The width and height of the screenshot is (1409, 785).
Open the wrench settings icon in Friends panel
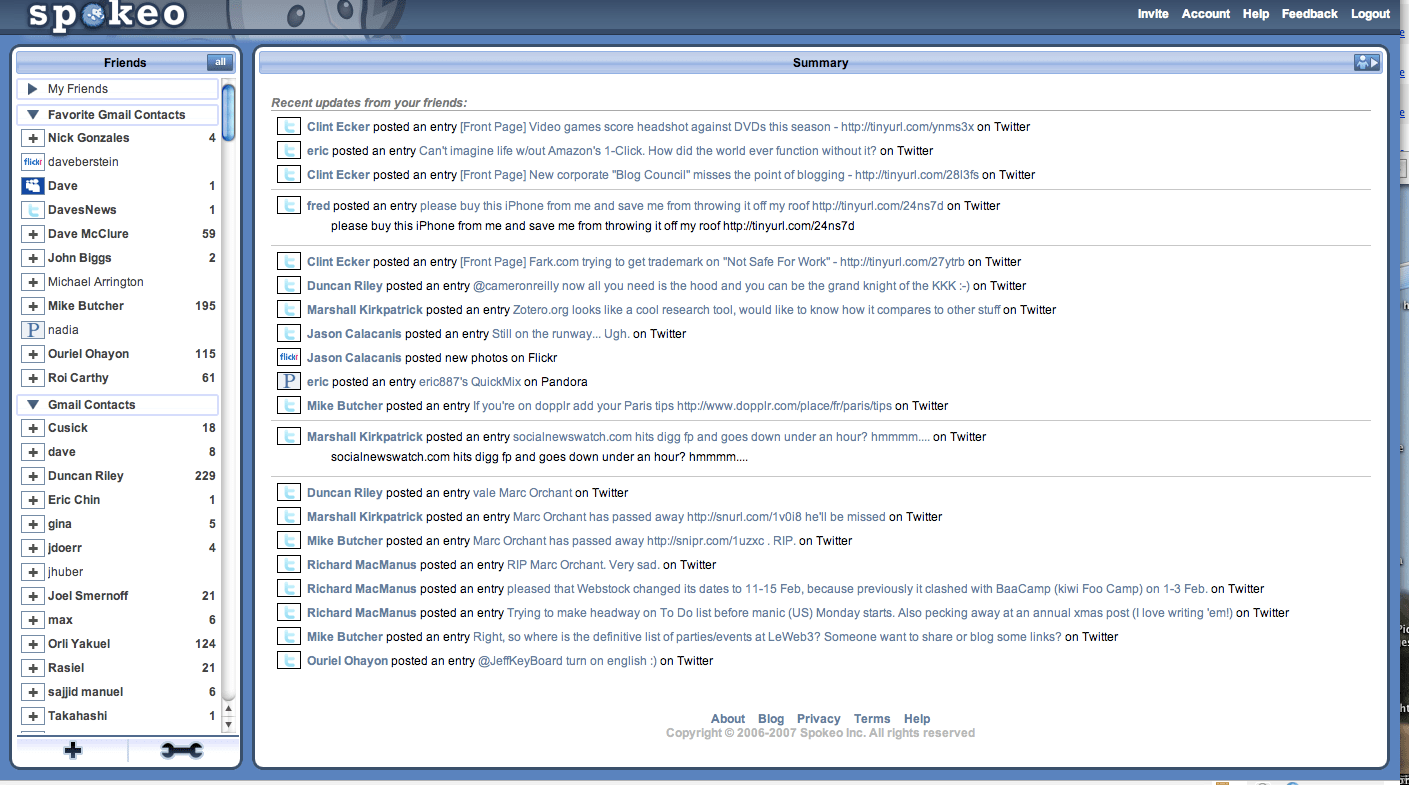tap(182, 751)
